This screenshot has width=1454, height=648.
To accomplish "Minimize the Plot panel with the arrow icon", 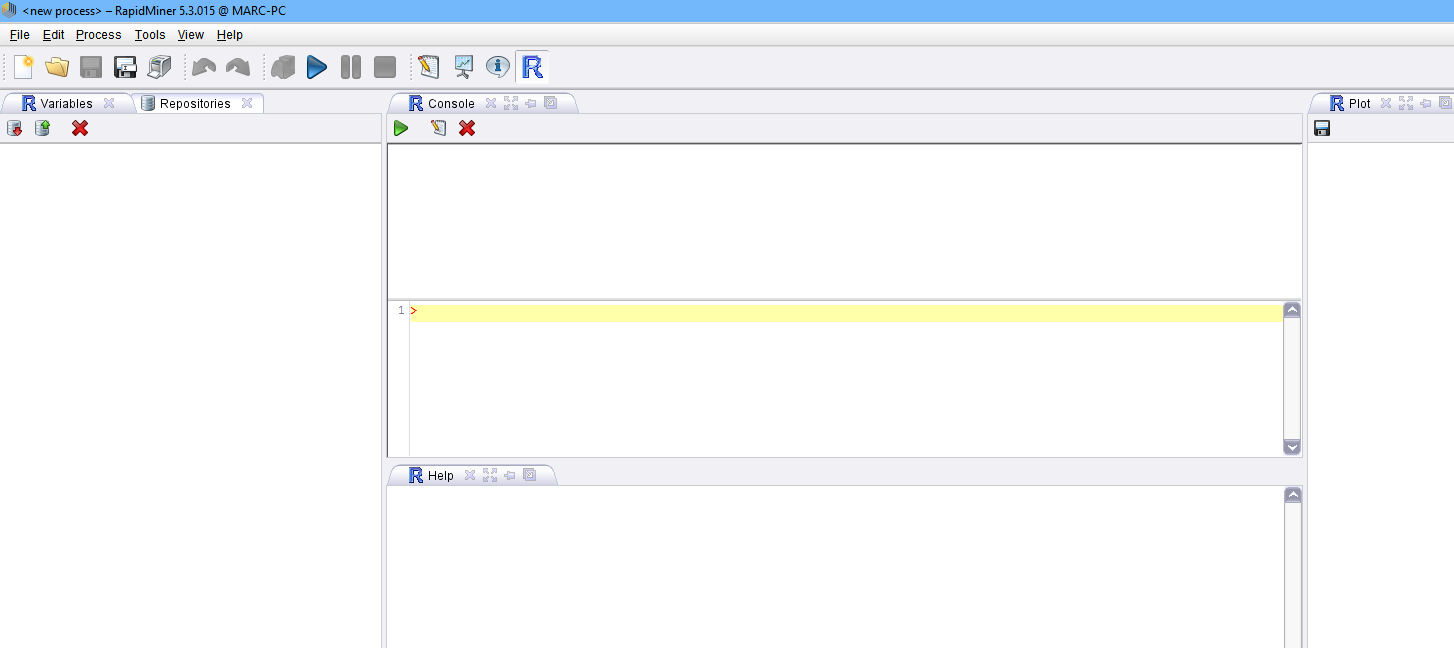I will pyautogui.click(x=1426, y=103).
